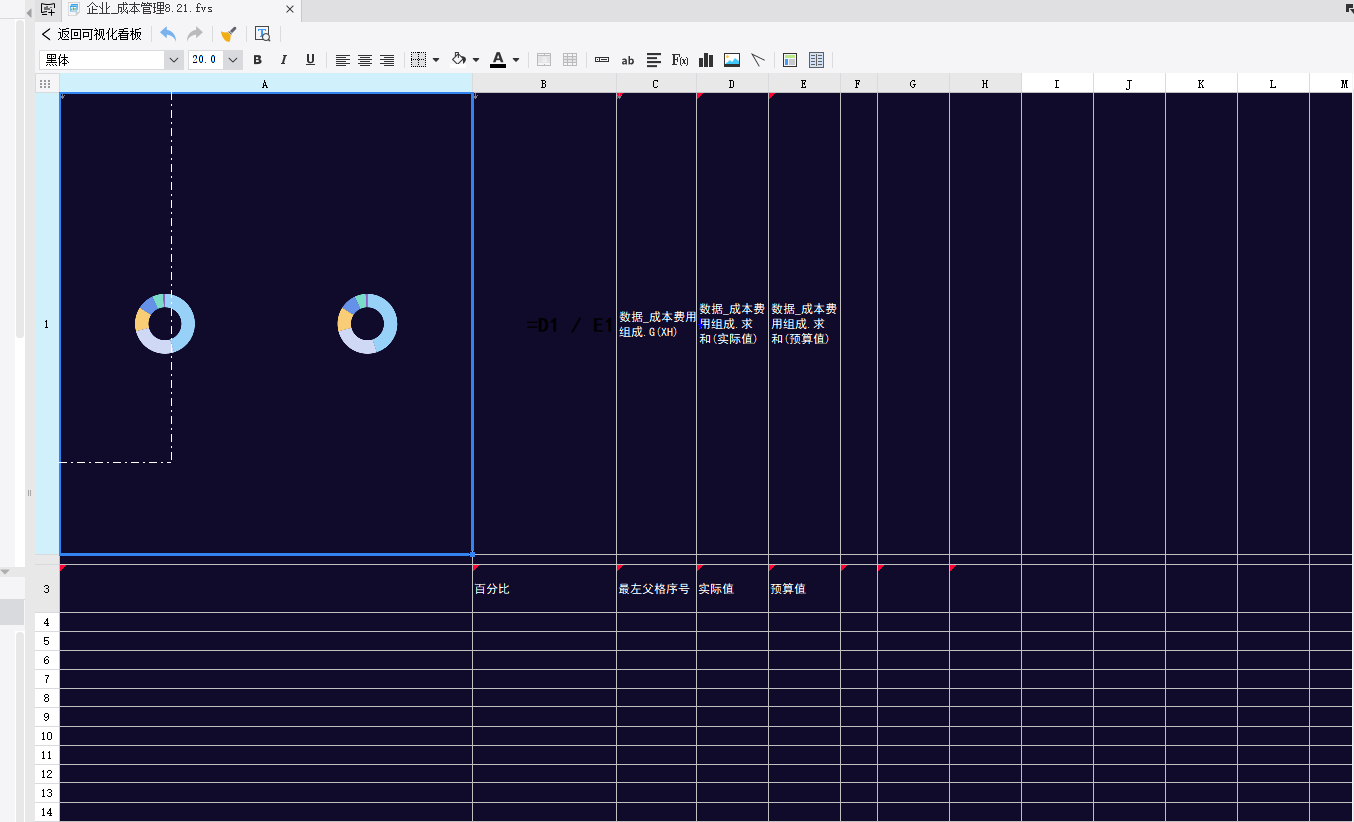The width and height of the screenshot is (1354, 822).
Task: Insert formula F(x) element
Action: [x=680, y=60]
